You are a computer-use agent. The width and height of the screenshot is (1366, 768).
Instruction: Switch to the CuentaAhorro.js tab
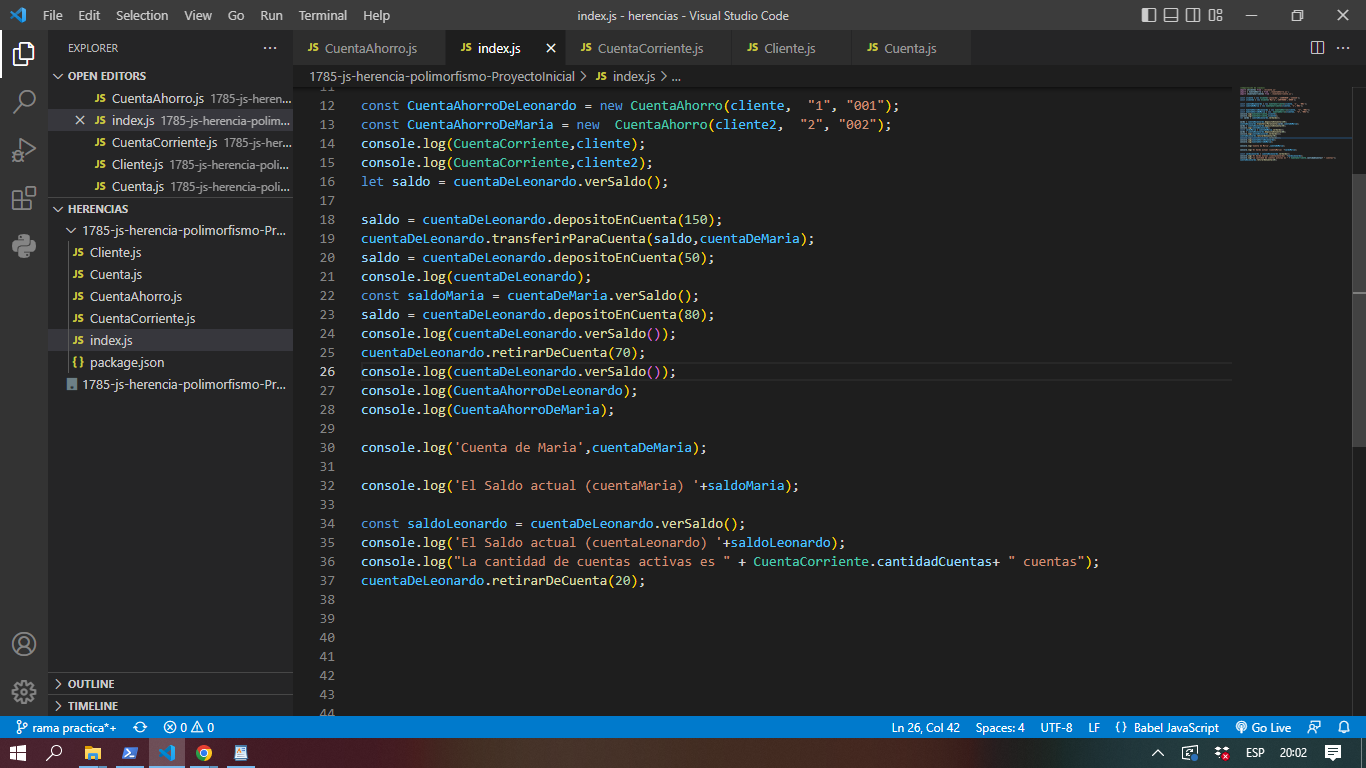[369, 48]
